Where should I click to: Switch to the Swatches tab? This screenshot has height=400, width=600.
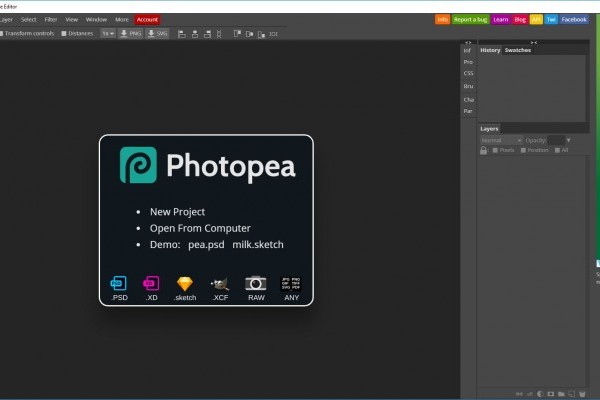[518, 50]
